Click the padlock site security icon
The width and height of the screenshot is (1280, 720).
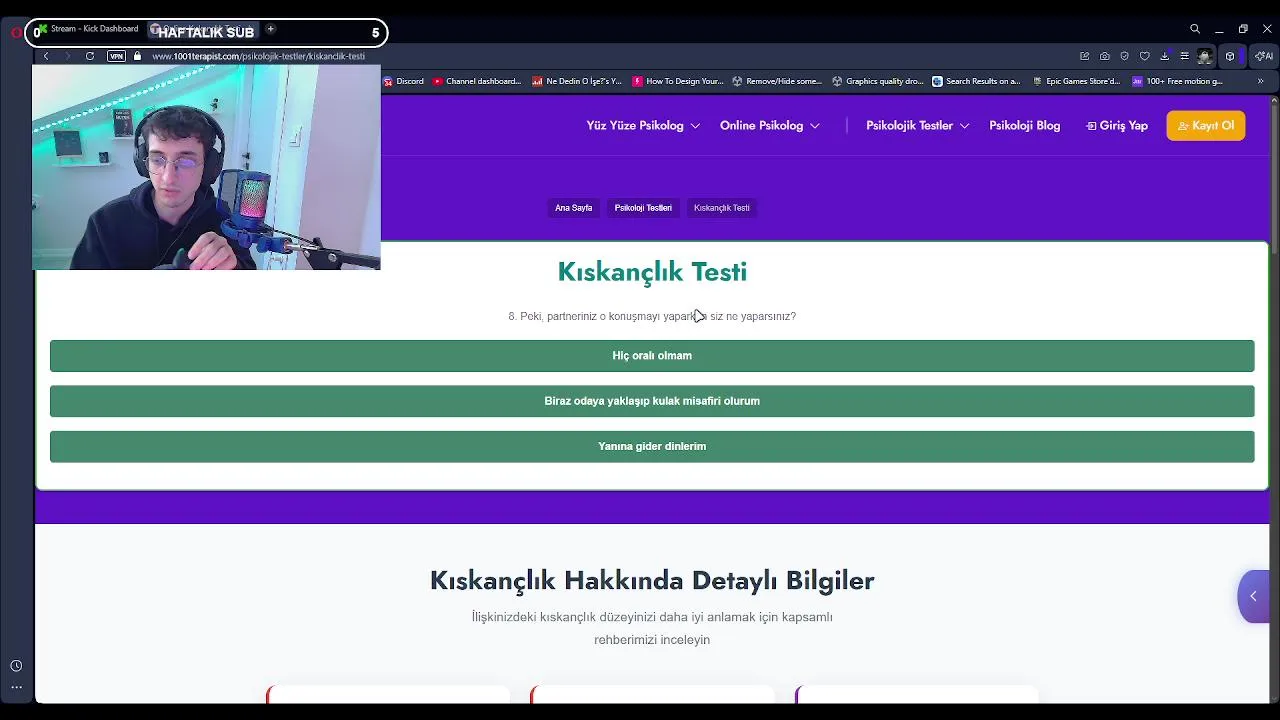click(x=138, y=56)
